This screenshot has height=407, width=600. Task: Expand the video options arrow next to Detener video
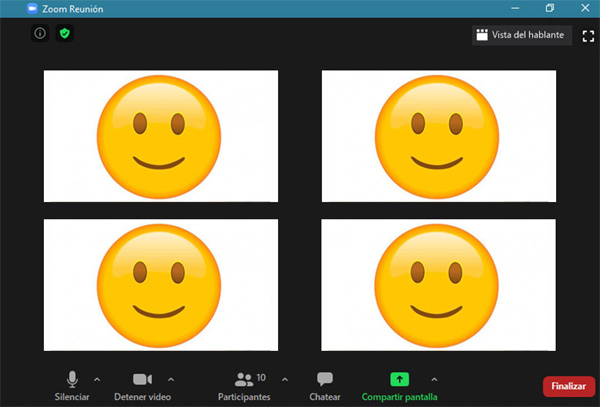point(171,379)
